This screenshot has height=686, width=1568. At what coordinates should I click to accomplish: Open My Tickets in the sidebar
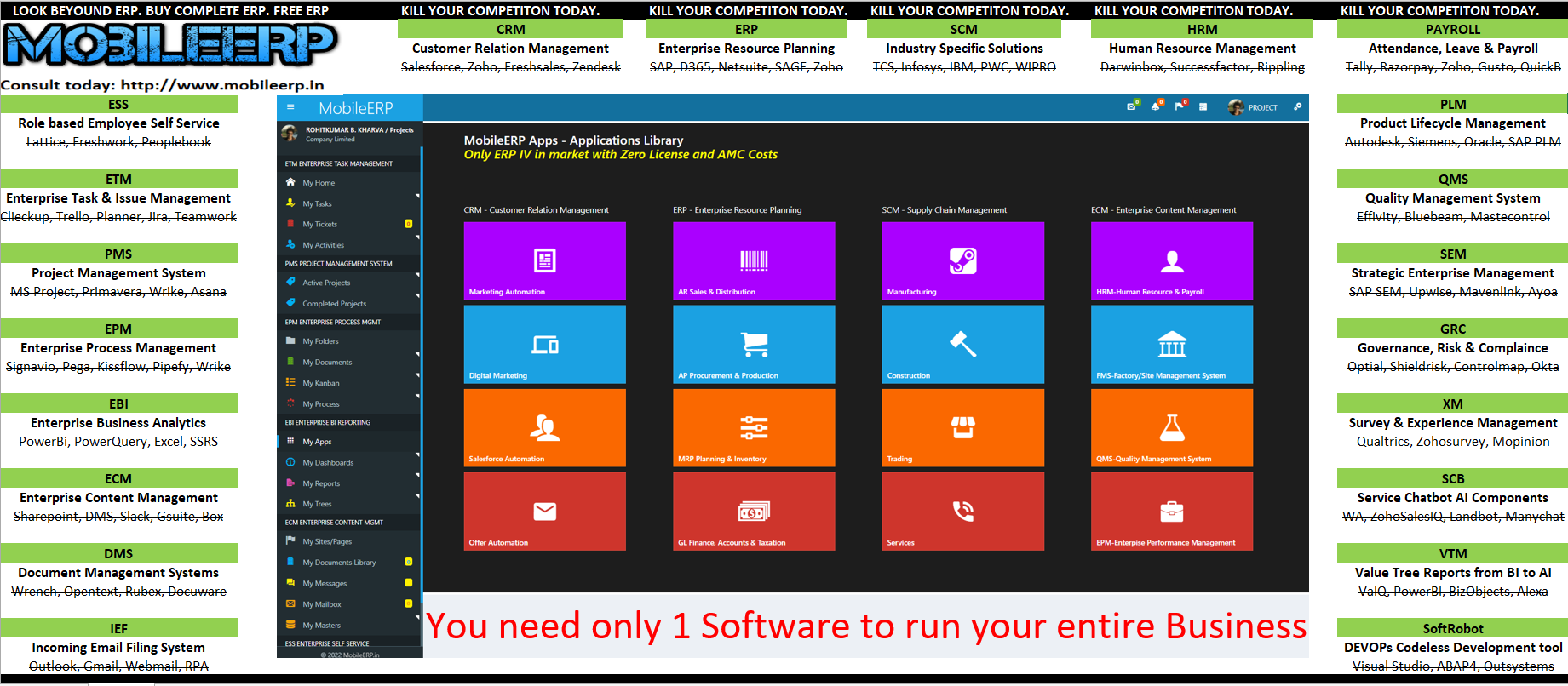coord(349,224)
